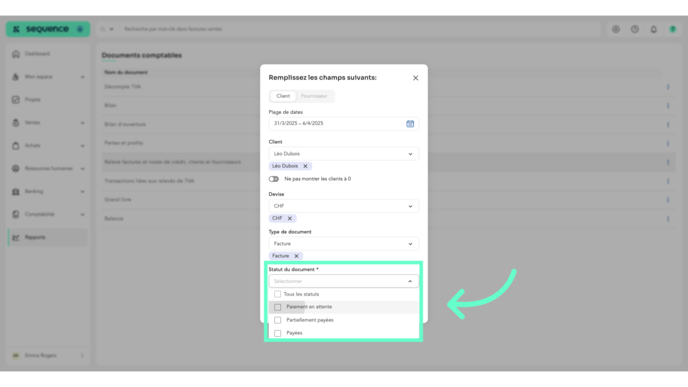Toggle Ne pas montrer les clients à 0
The image size is (688, 387).
274,179
